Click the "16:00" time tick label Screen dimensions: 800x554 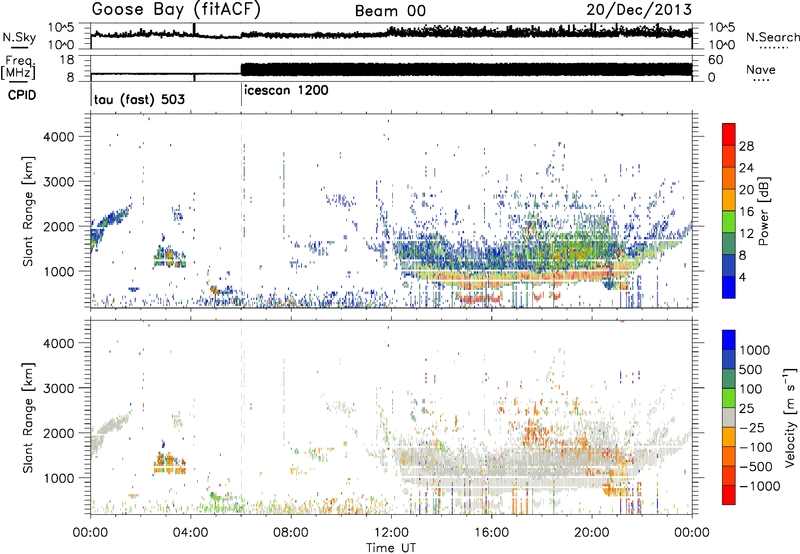[491, 533]
